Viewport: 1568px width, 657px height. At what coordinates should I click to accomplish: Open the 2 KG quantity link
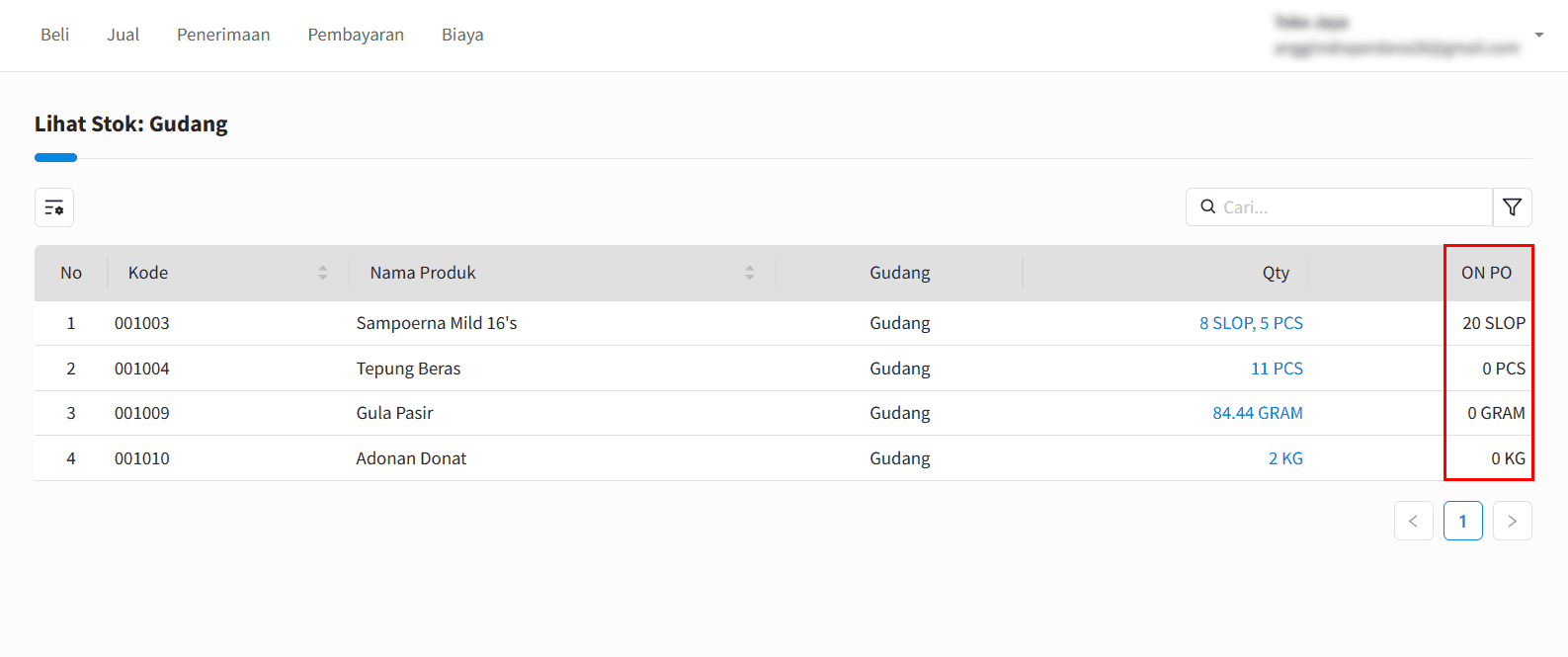[1285, 458]
